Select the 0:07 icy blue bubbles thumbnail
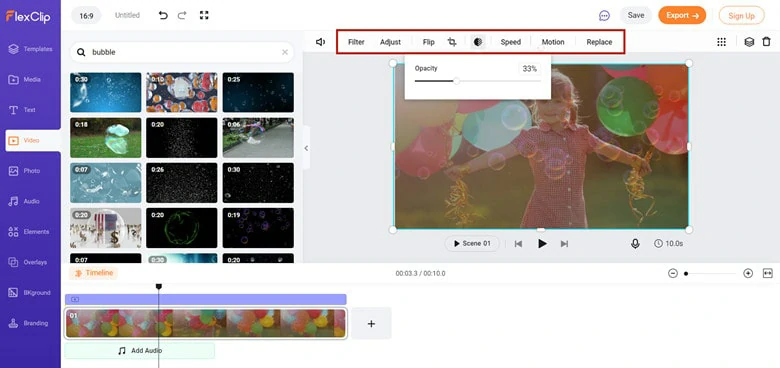Image resolution: width=780 pixels, height=368 pixels. pos(105,183)
